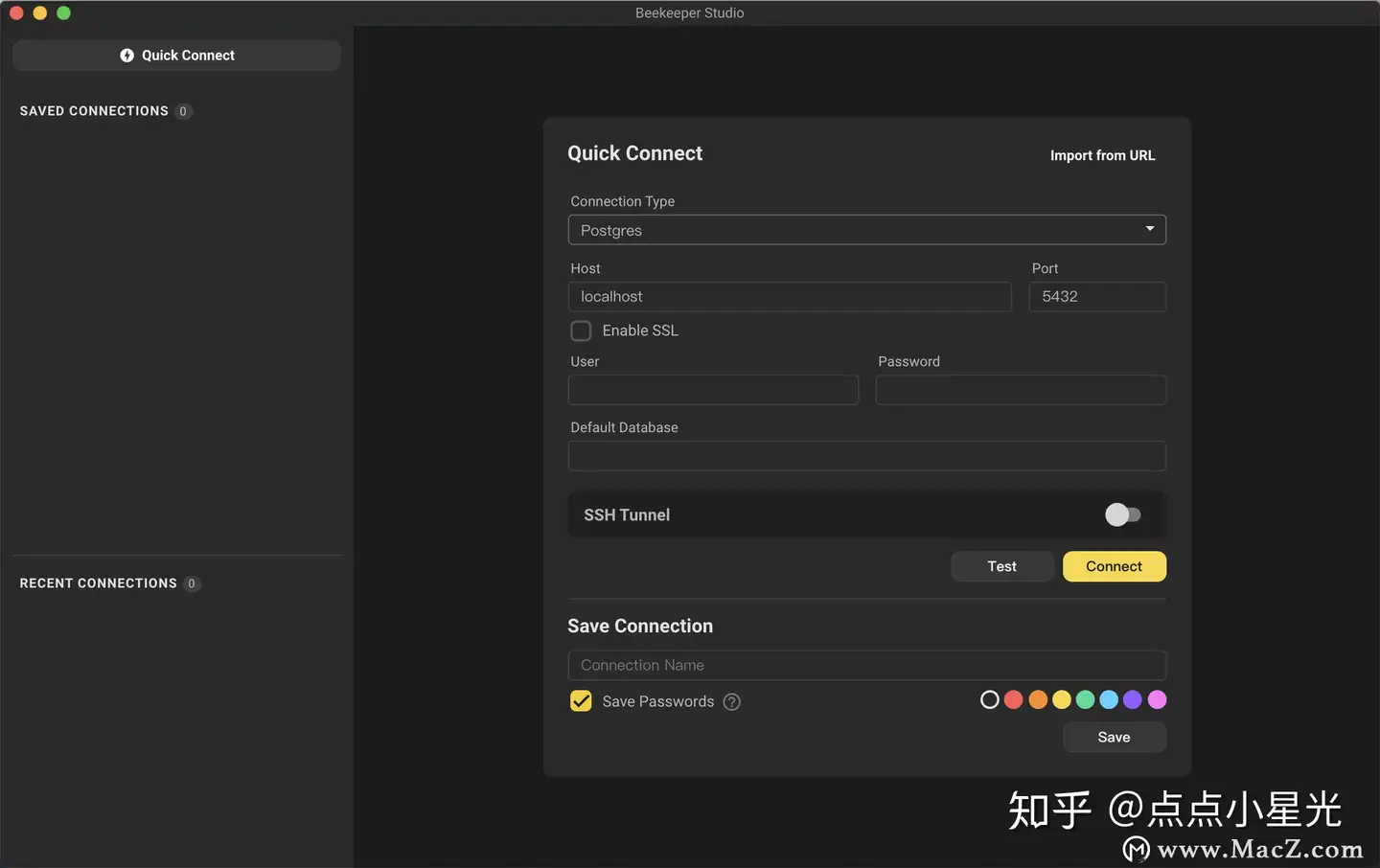Select the red color swatch
The image size is (1380, 868).
[1014, 700]
